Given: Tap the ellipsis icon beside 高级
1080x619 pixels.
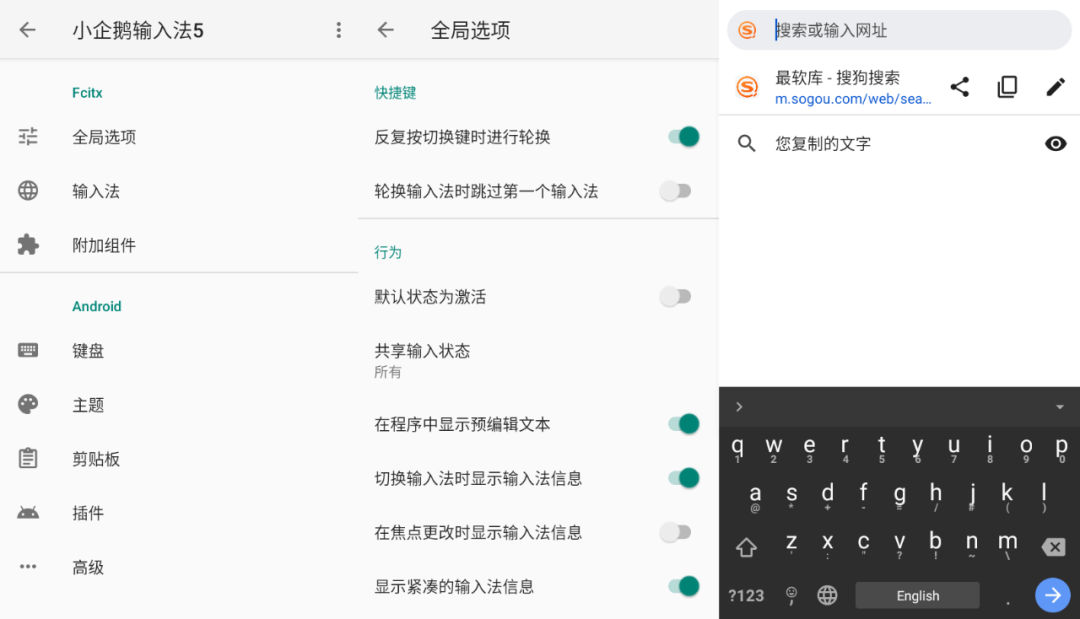Looking at the screenshot, I should 28,567.
